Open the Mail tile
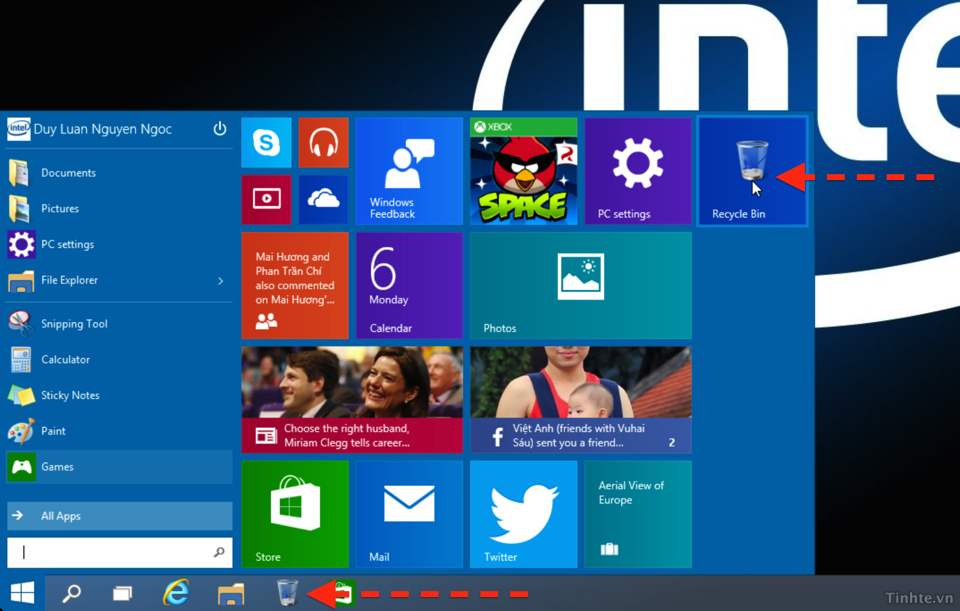Image resolution: width=960 pixels, height=611 pixels. coord(409,514)
